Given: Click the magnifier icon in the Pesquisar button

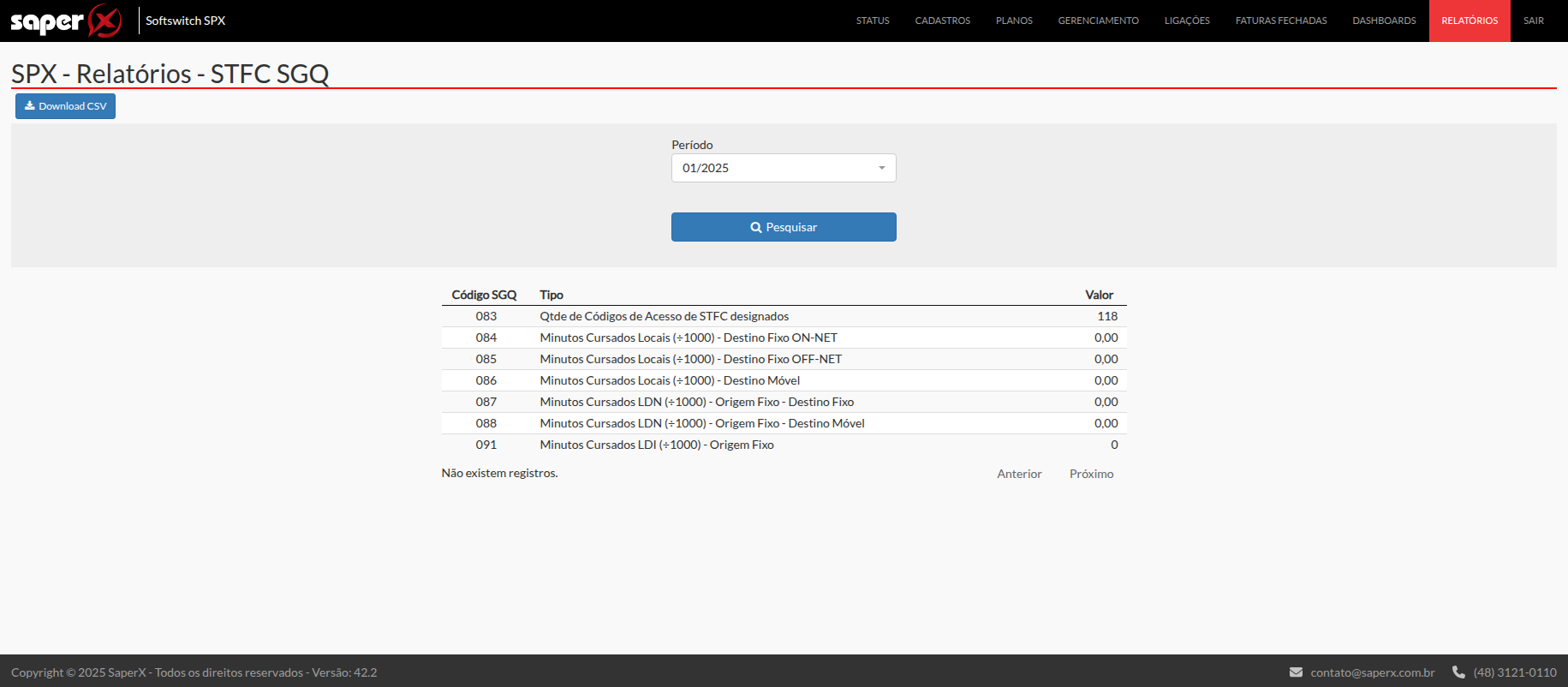Looking at the screenshot, I should point(756,228).
